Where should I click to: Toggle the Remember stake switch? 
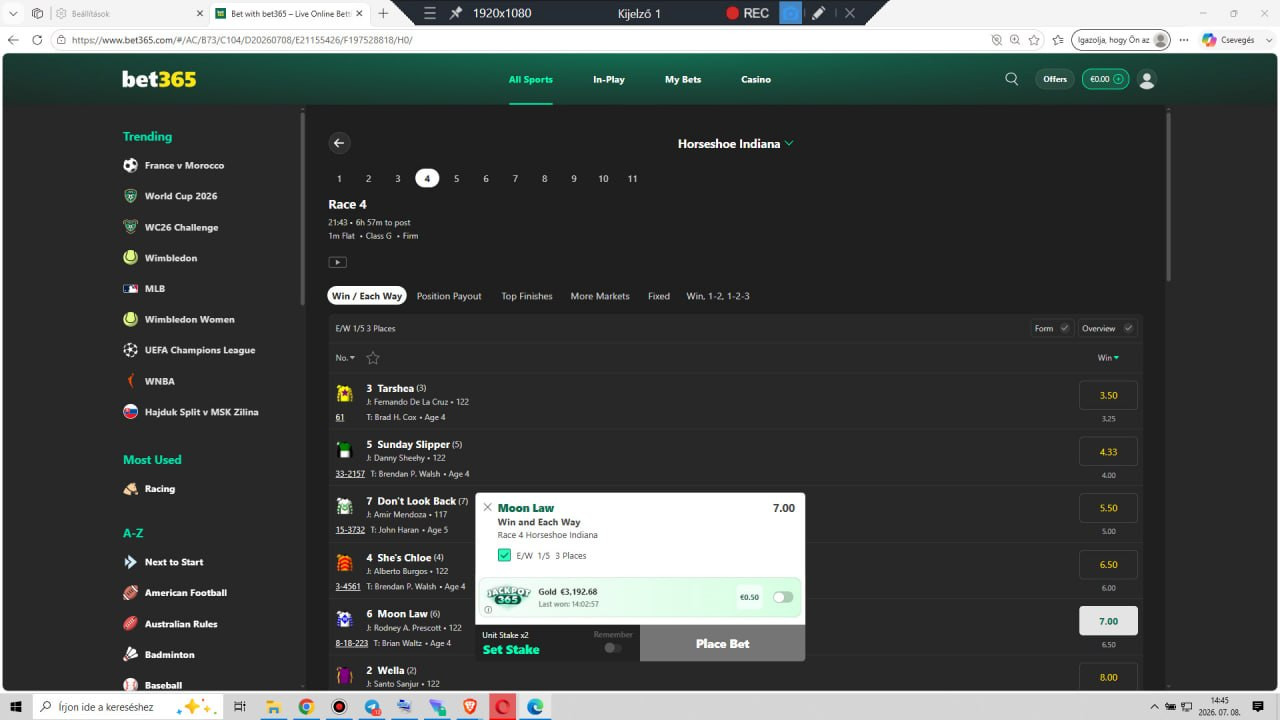pos(613,648)
